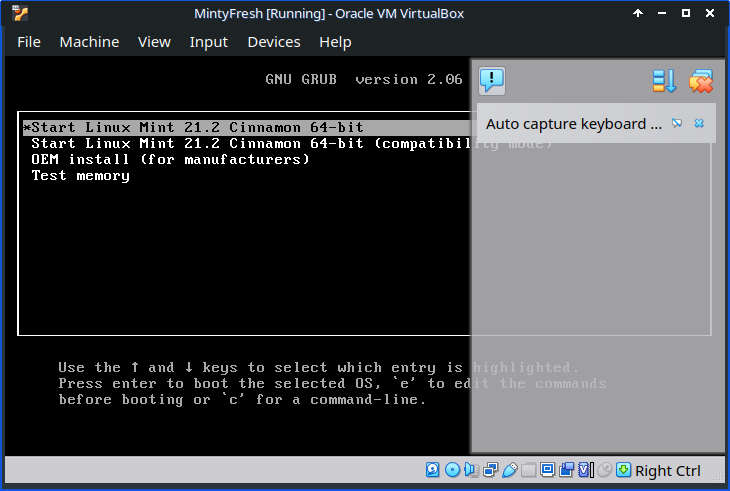Dismiss the Auto capture keyboard notification
The width and height of the screenshot is (730, 491).
(x=699, y=123)
